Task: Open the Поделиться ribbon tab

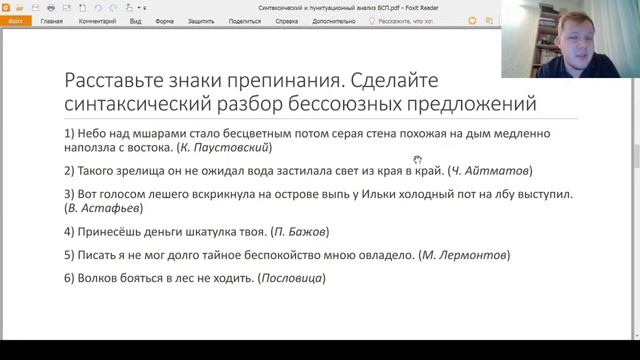Action: (x=244, y=21)
